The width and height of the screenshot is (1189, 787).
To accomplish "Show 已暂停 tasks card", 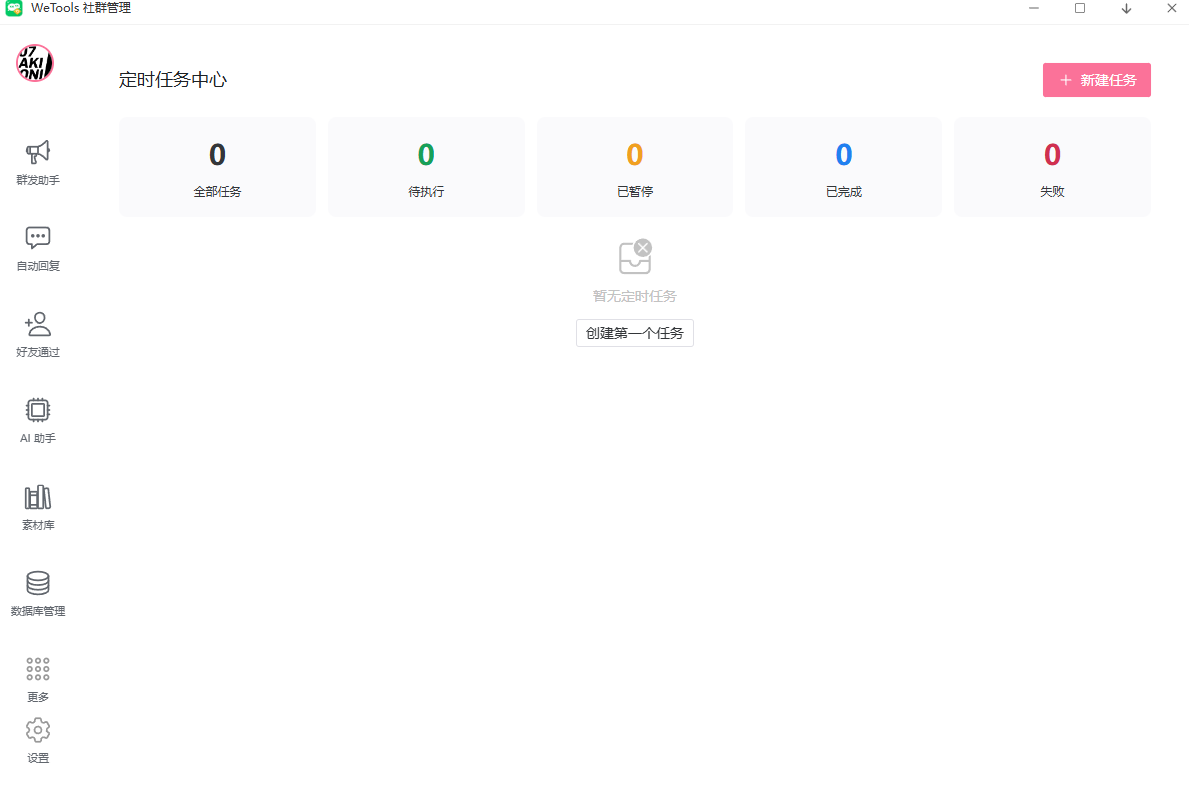I will (635, 167).
